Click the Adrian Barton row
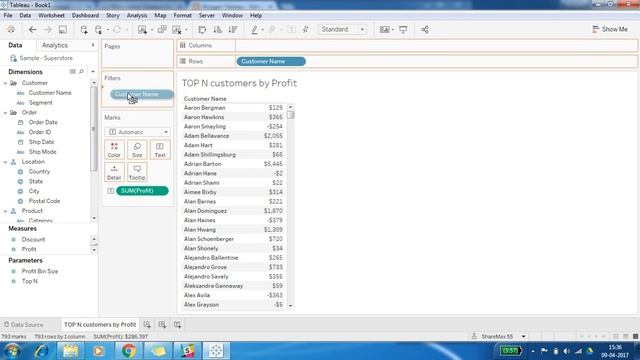 [x=233, y=164]
